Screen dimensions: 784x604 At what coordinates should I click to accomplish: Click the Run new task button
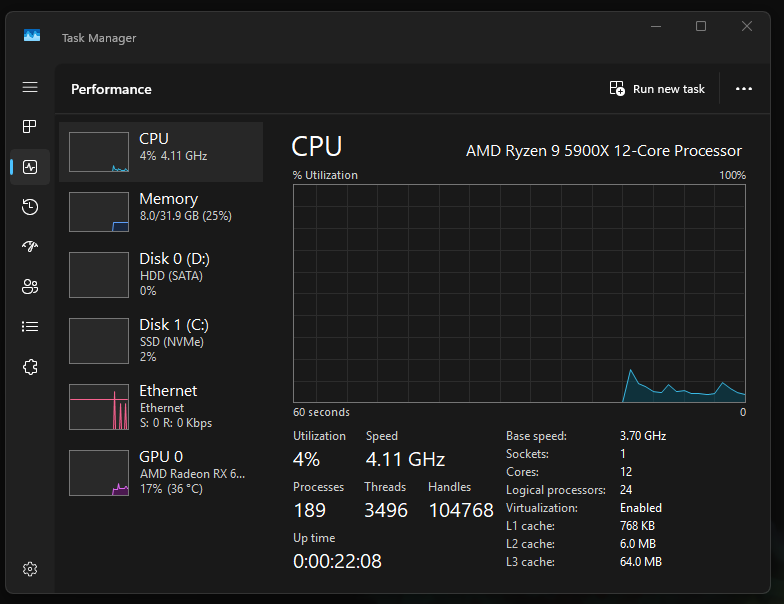tap(657, 88)
